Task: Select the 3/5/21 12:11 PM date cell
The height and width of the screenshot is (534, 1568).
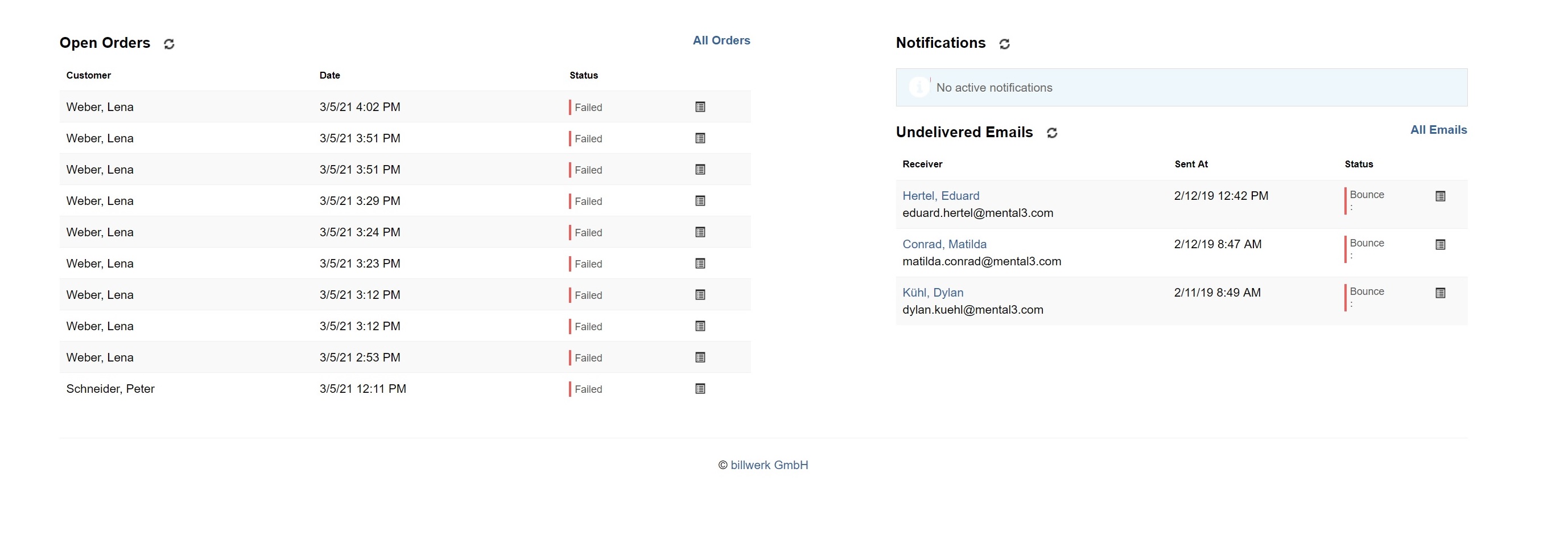Action: point(363,388)
